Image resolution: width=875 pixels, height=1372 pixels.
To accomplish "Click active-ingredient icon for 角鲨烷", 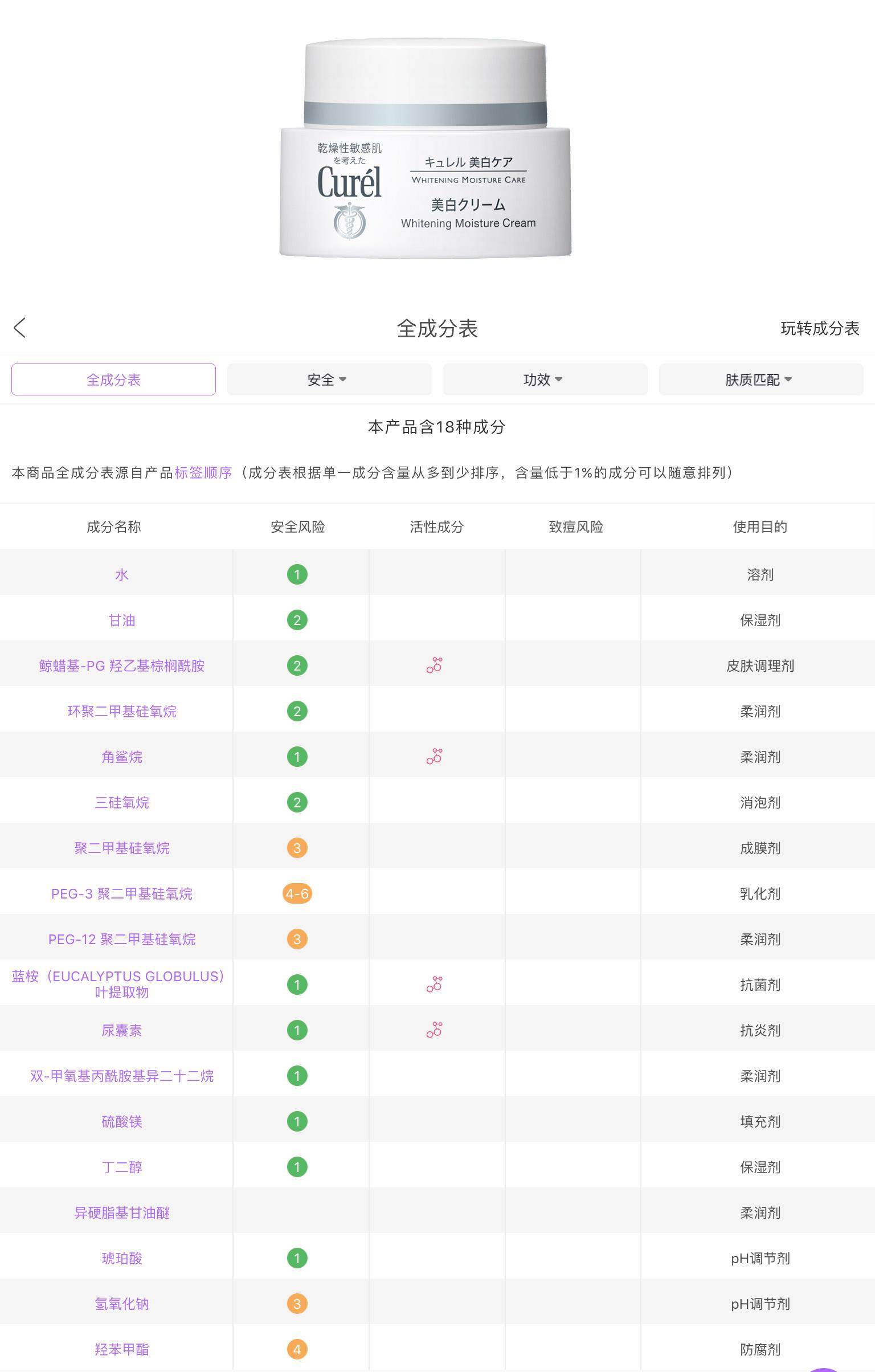I will [434, 756].
